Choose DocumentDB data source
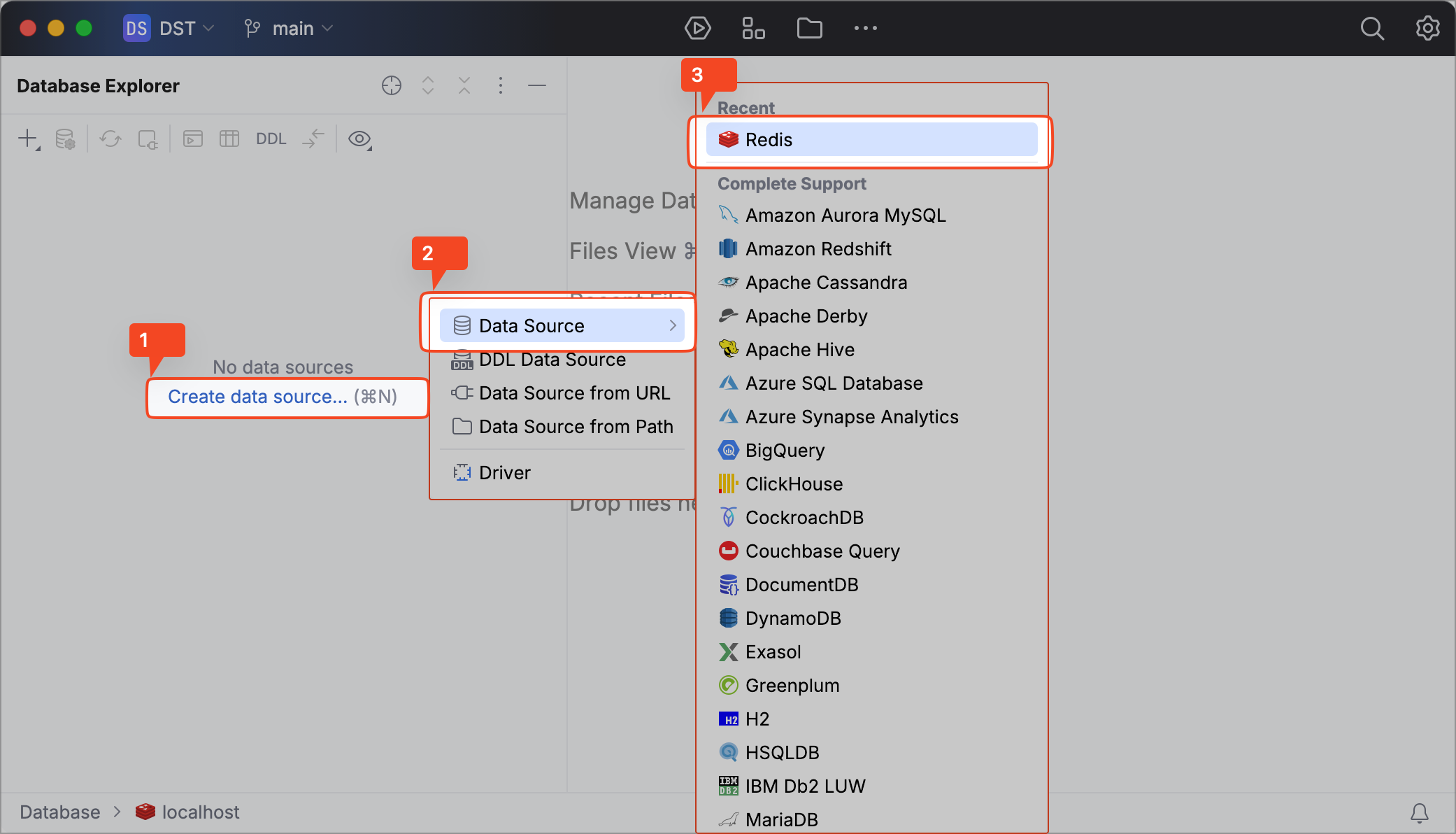The height and width of the screenshot is (834, 1456). pos(871,585)
